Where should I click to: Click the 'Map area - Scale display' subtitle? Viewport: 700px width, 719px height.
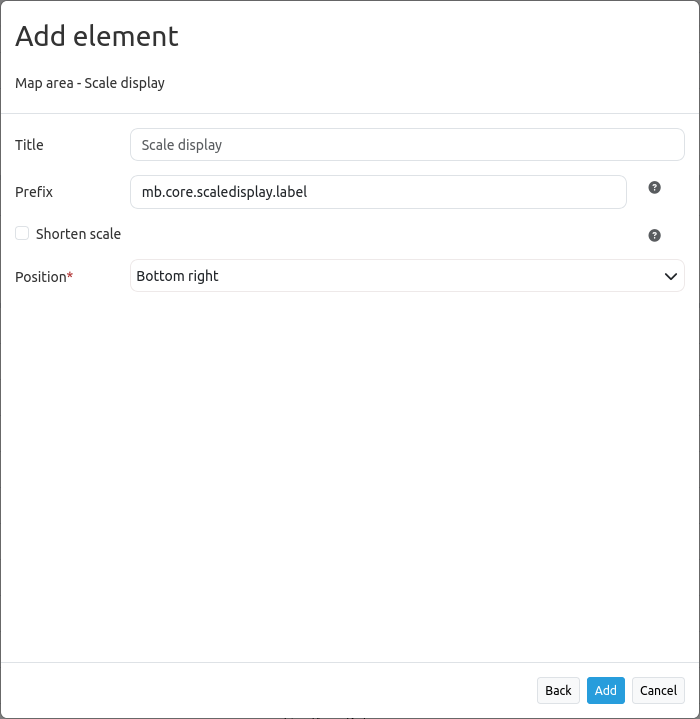tap(90, 83)
